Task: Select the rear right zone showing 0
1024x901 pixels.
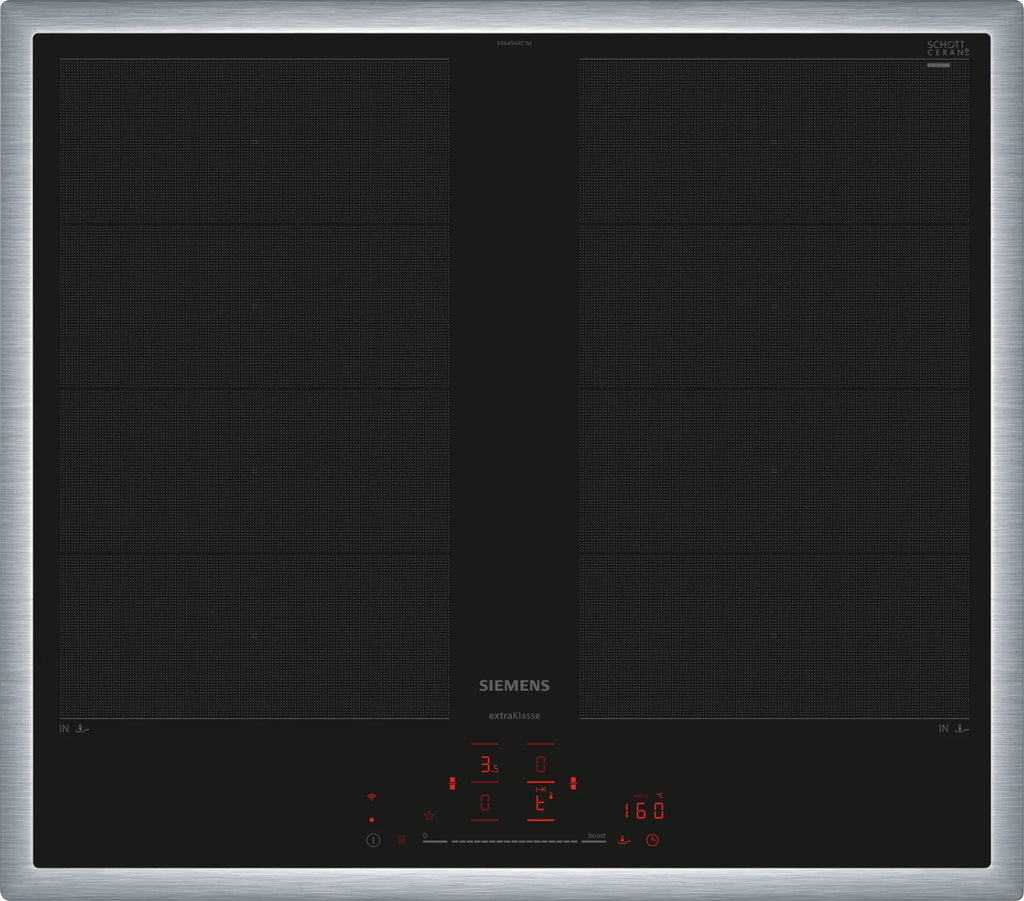Action: point(541,765)
